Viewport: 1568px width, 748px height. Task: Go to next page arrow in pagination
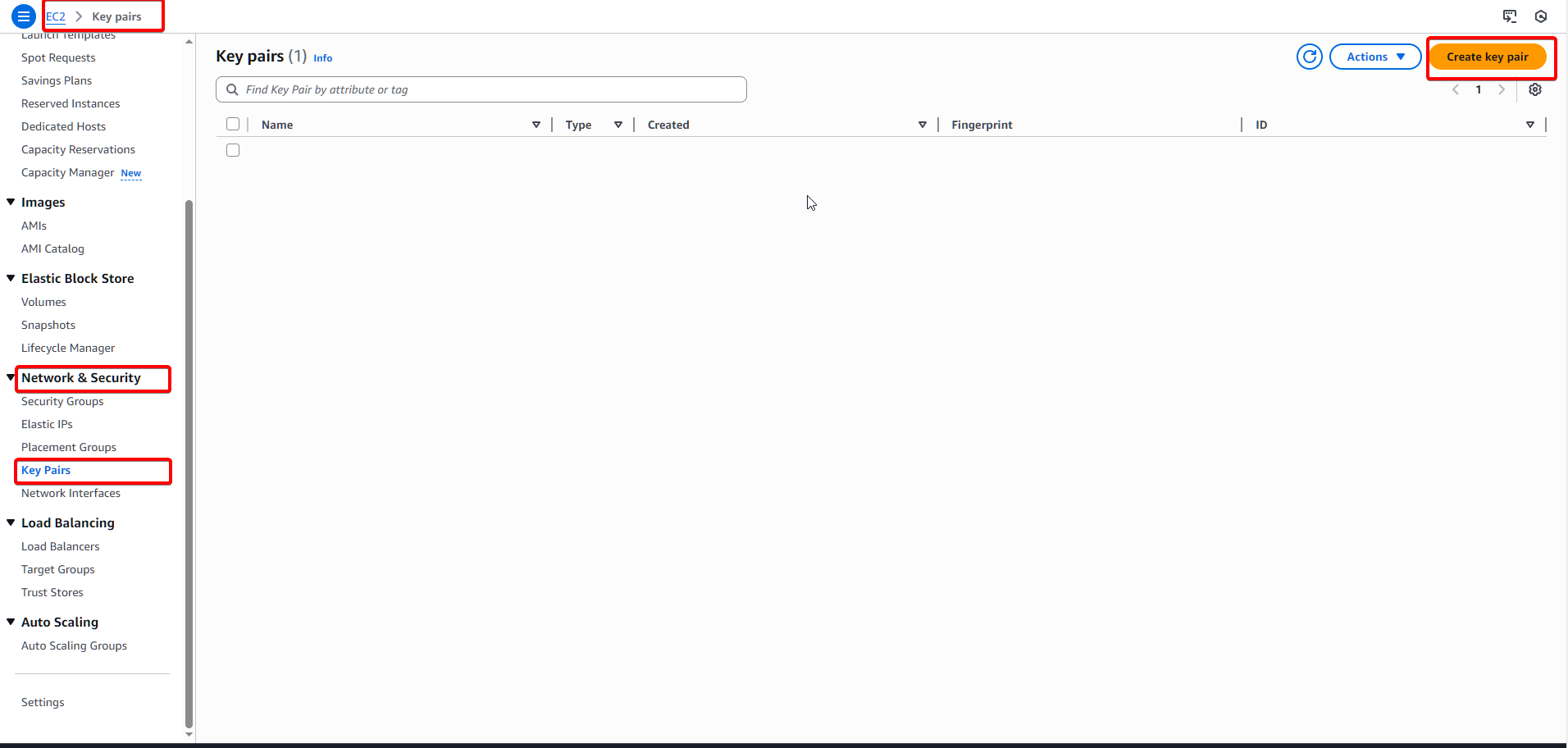[x=1501, y=90]
